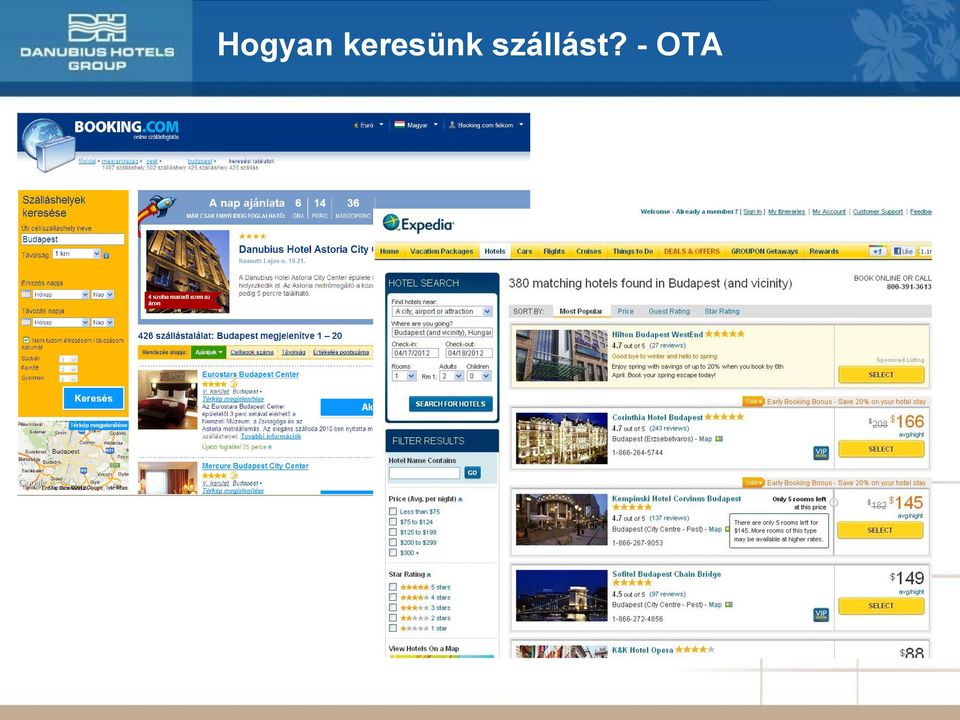Open the Cars tab on Expedia
Screen dimensions: 960x720
click(524, 251)
